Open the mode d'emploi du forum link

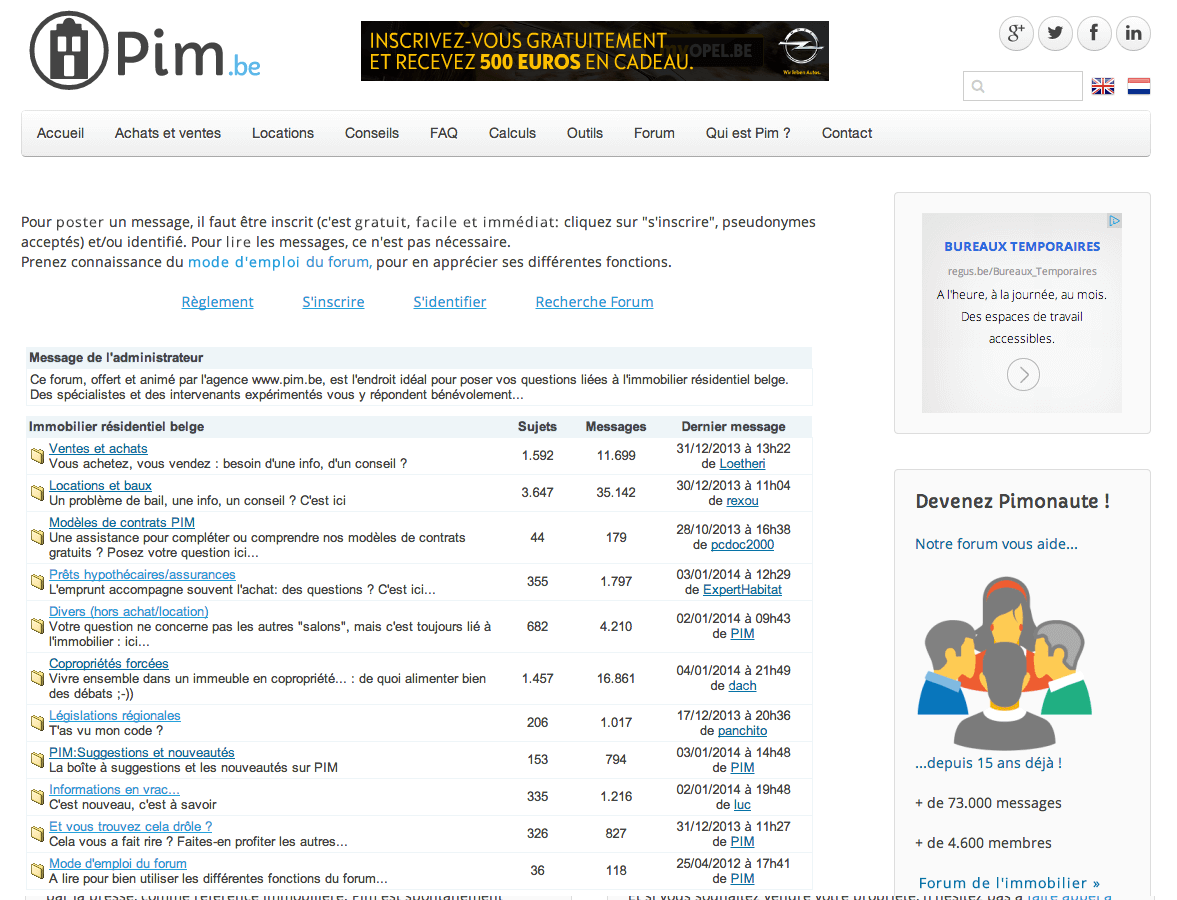pyautogui.click(x=279, y=262)
